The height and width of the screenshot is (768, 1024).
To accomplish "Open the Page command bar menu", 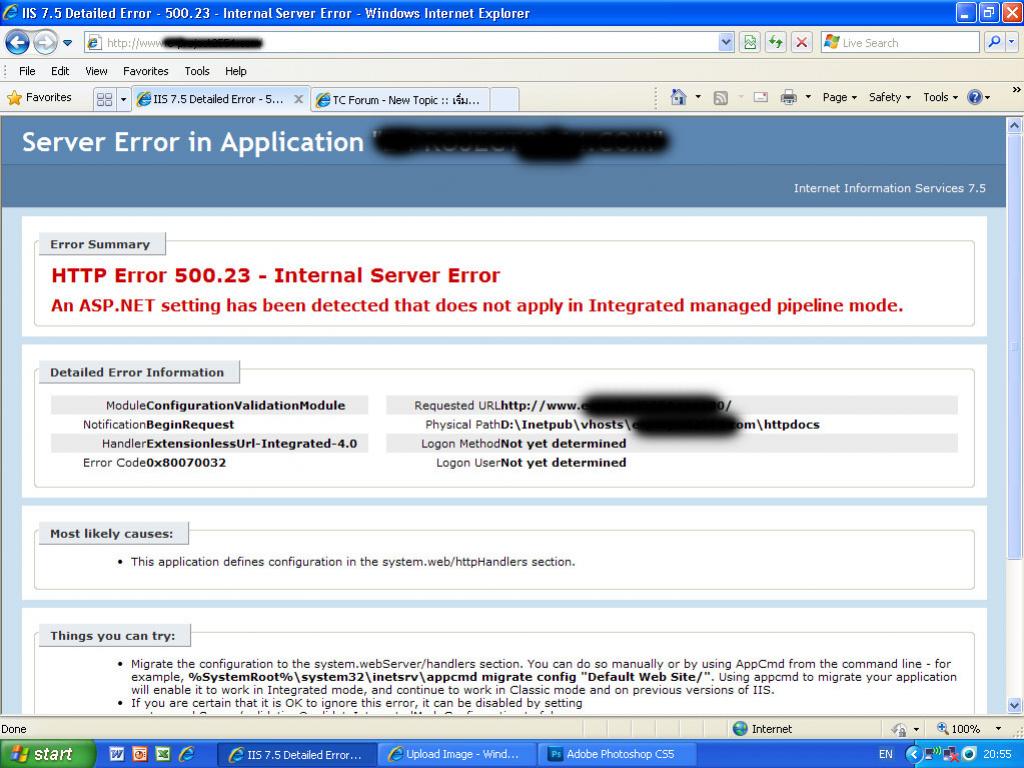I will 839,97.
